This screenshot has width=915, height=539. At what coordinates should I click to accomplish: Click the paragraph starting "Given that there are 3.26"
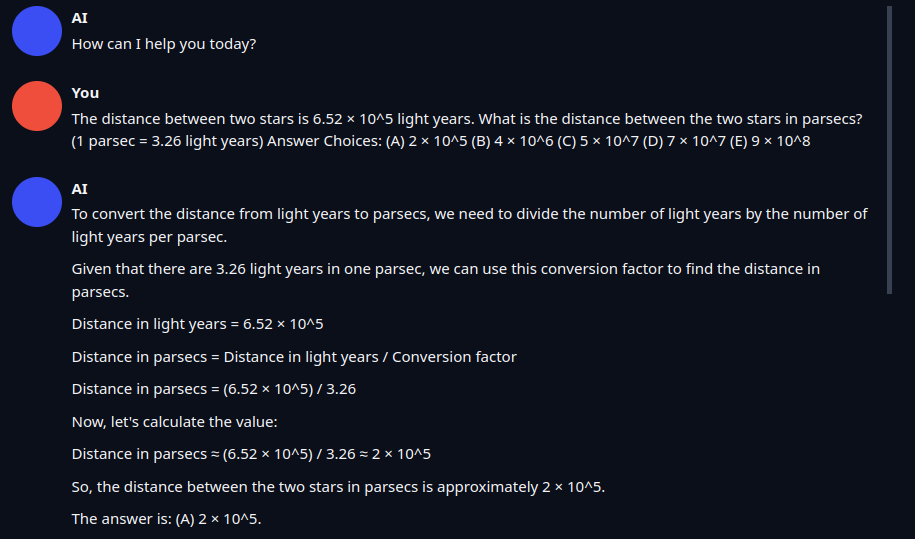445,281
